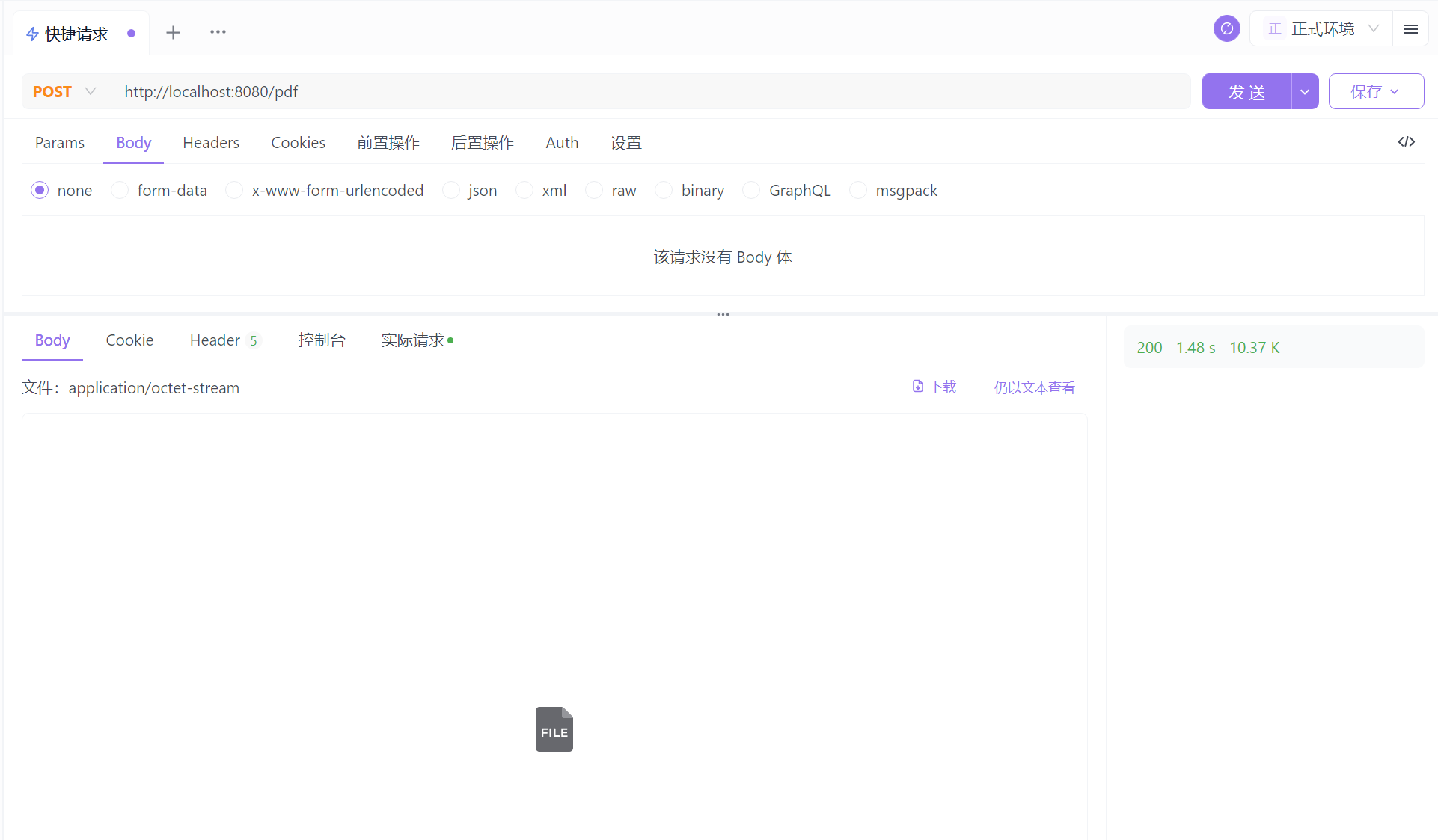Switch to the Headers request tab

pos(211,143)
